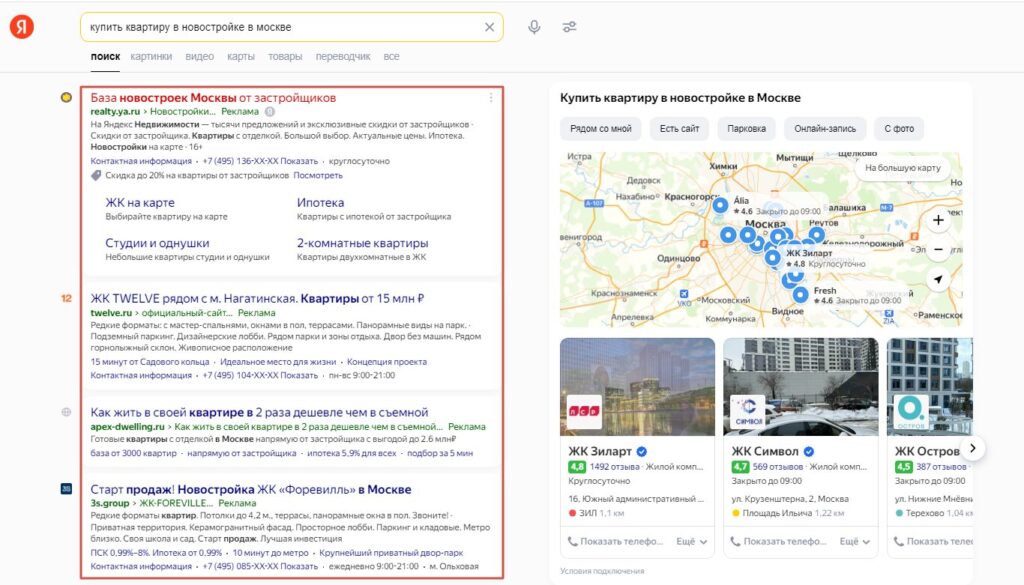Viewport: 1024px width, 585px height.
Task: Zoom out on the map with minus
Action: point(938,249)
